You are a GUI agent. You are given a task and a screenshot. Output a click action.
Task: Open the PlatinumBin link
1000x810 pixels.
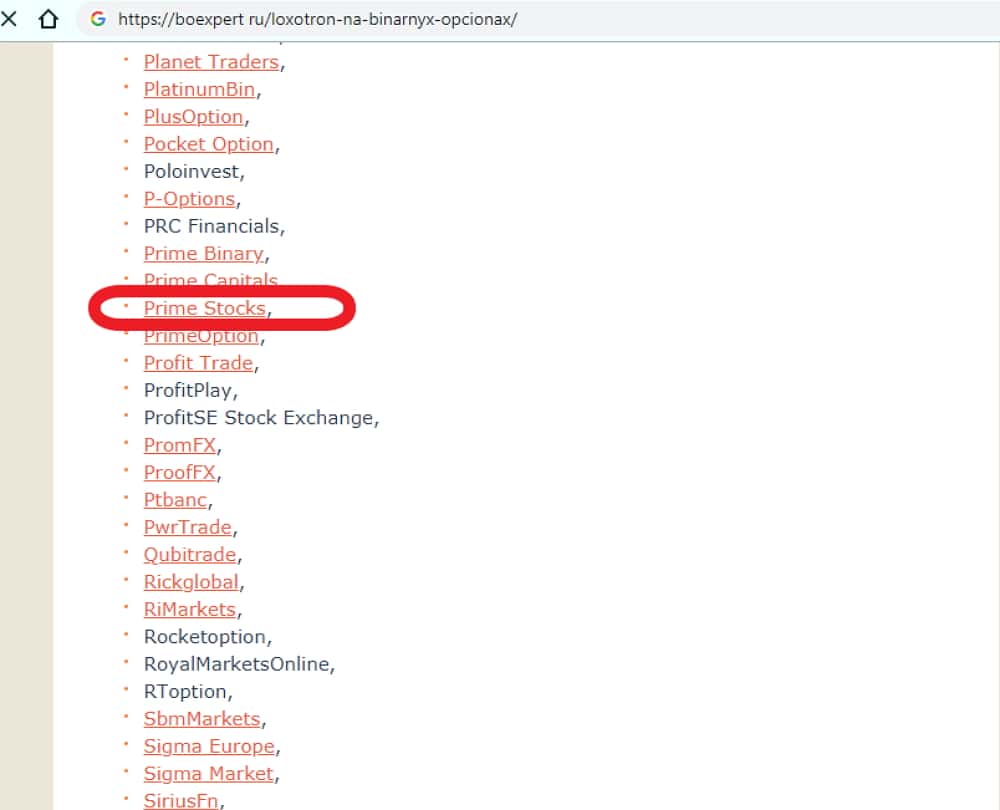coord(200,89)
